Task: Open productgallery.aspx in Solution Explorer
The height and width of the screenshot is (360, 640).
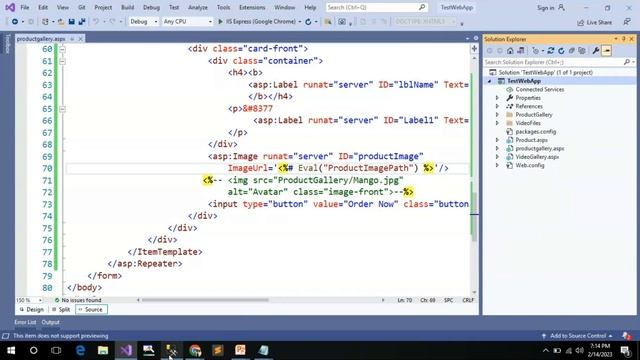Action: pos(540,149)
